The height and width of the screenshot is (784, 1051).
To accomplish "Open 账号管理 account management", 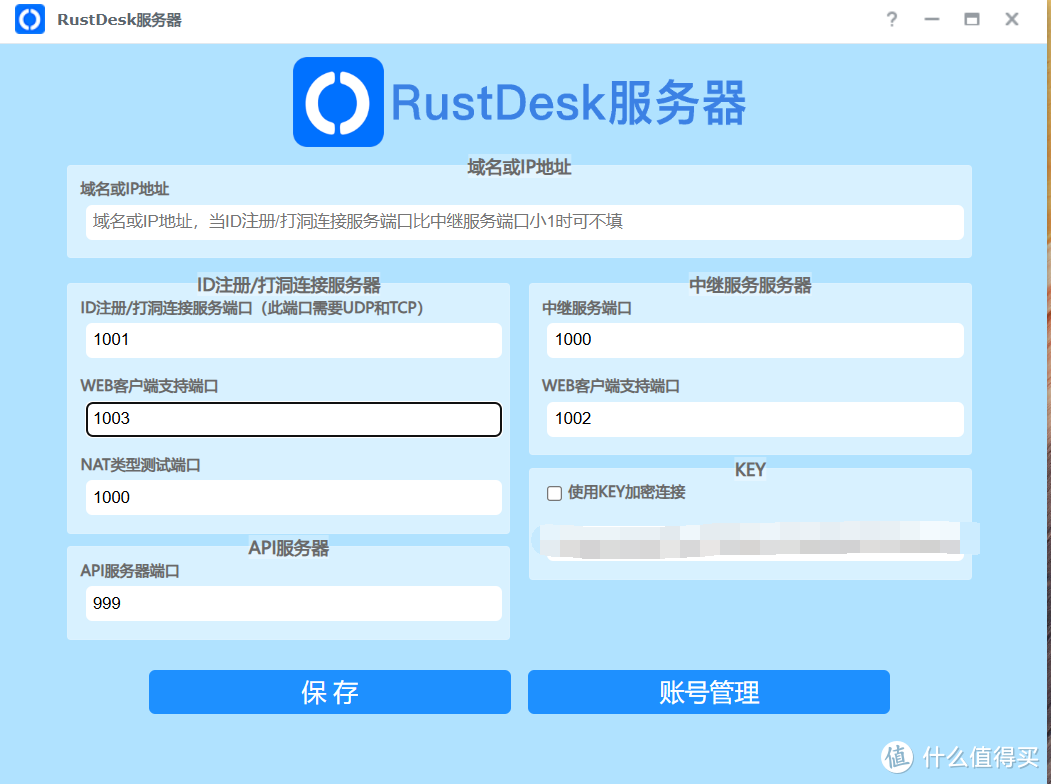I will pos(708,692).
